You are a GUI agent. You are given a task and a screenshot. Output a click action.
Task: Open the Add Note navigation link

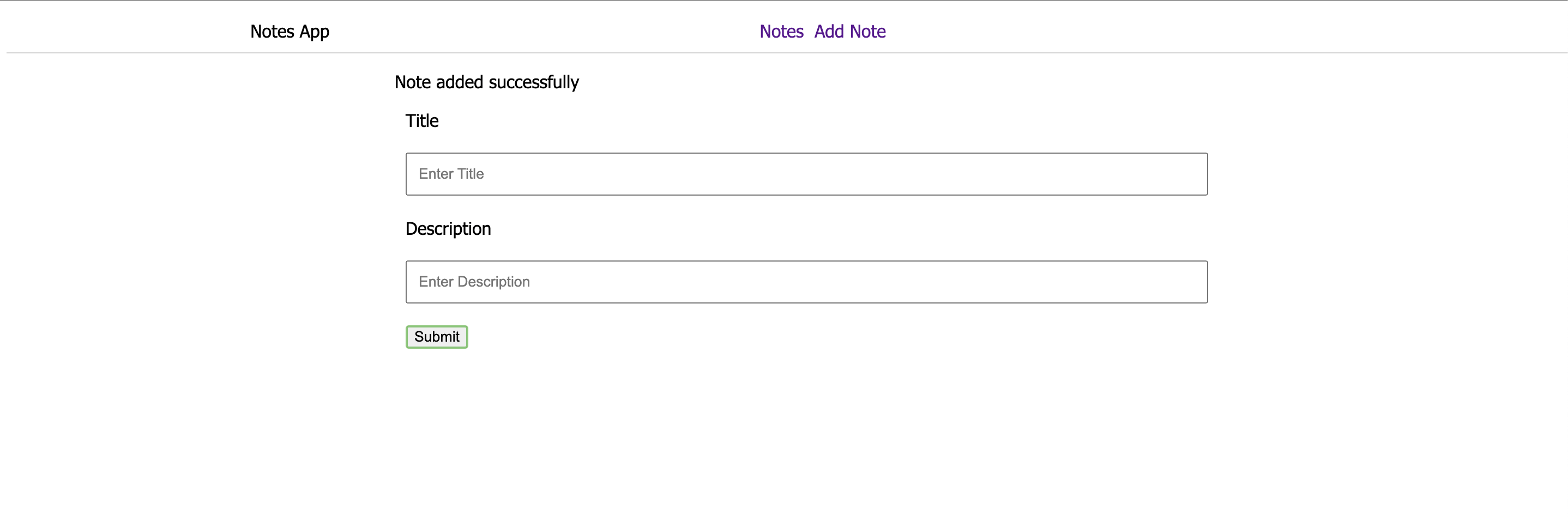[851, 31]
